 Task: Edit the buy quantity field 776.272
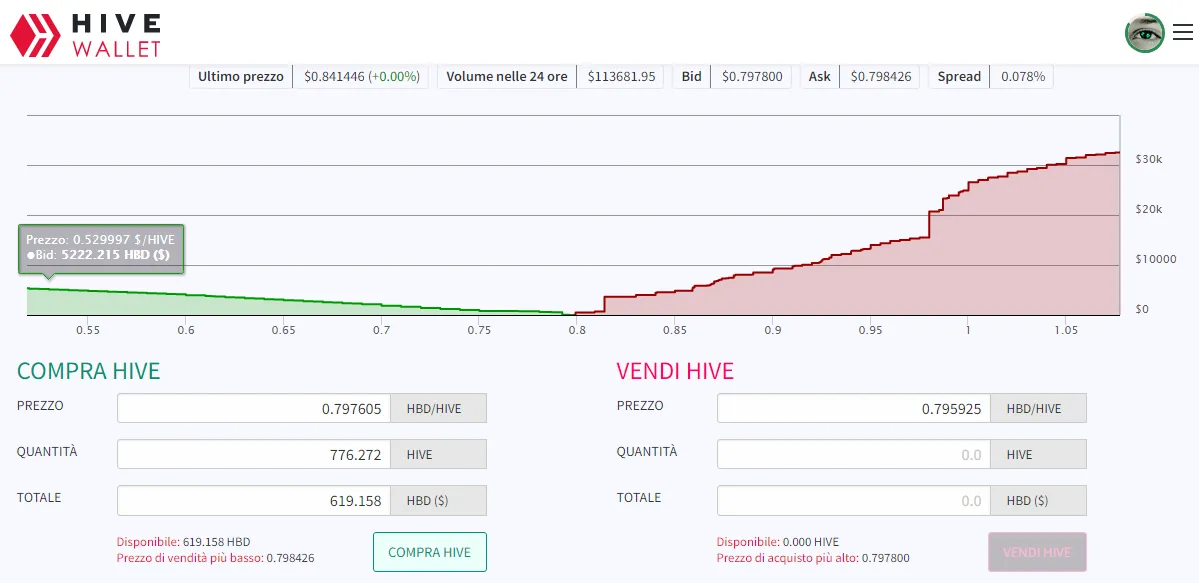point(254,454)
